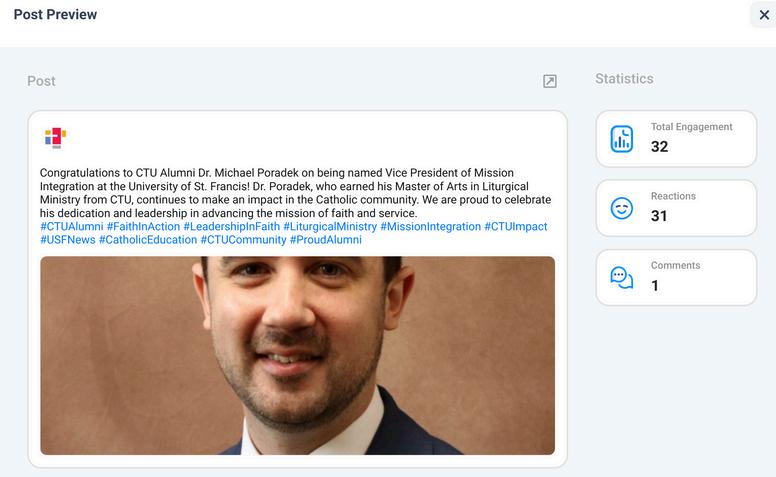Follow the #LeadershipInFaith hashtag link
Viewport: 776px width, 477px height.
[232, 227]
